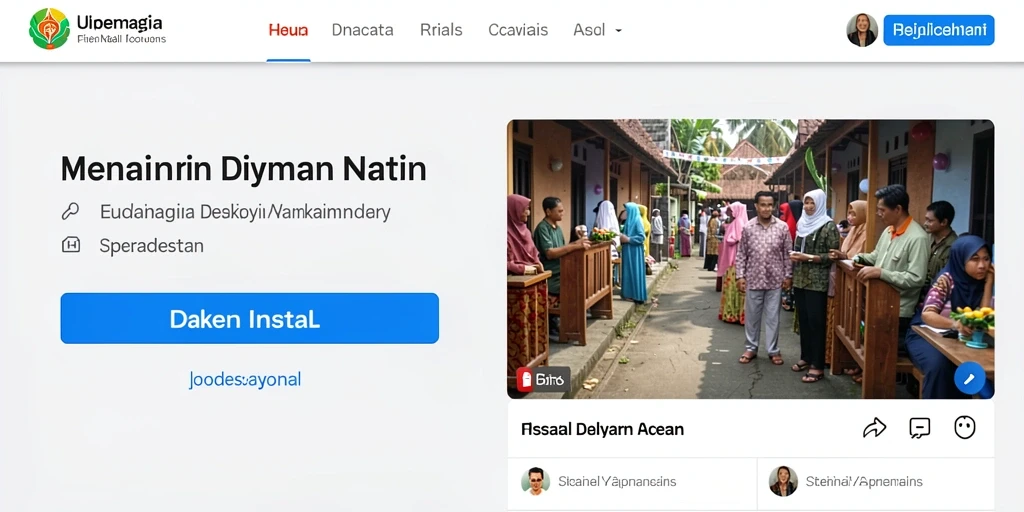Open the village street photo
The height and width of the screenshot is (512, 1024).
(x=750, y=259)
